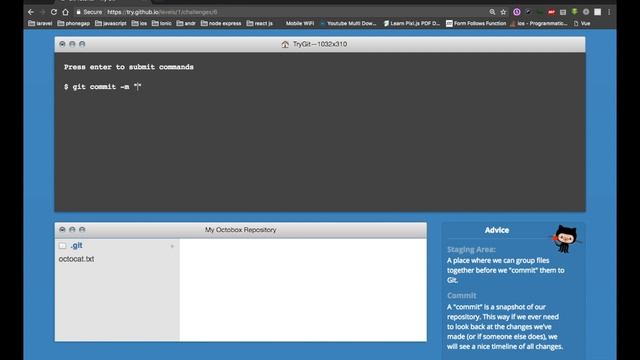Open the react js bookmarks folder
This screenshot has height=360, width=640.
click(x=260, y=23)
